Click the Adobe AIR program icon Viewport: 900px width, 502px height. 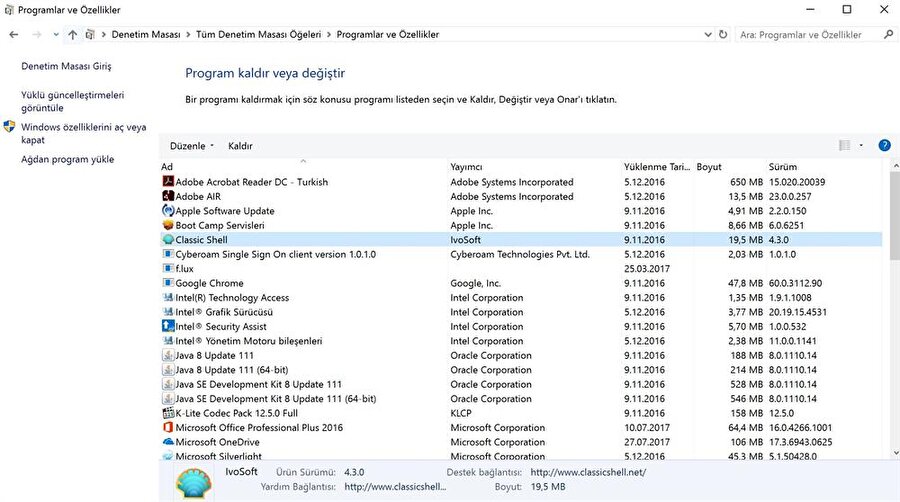tap(168, 196)
